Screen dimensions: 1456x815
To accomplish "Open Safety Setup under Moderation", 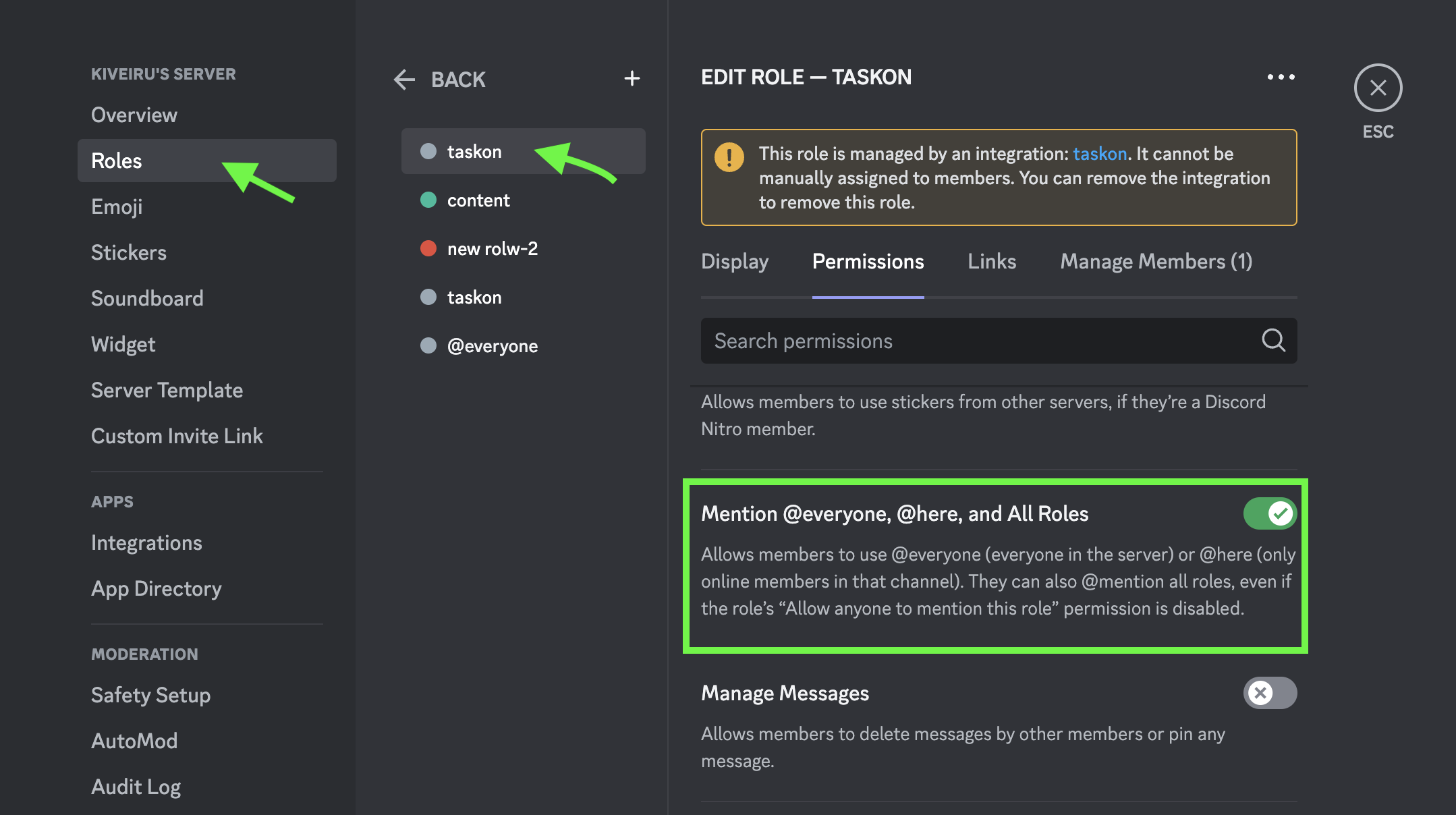I will [x=207, y=695].
